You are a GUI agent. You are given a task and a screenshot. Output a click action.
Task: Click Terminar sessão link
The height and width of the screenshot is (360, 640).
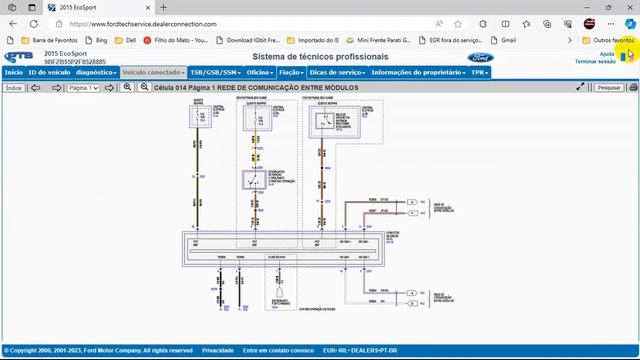[x=595, y=62]
